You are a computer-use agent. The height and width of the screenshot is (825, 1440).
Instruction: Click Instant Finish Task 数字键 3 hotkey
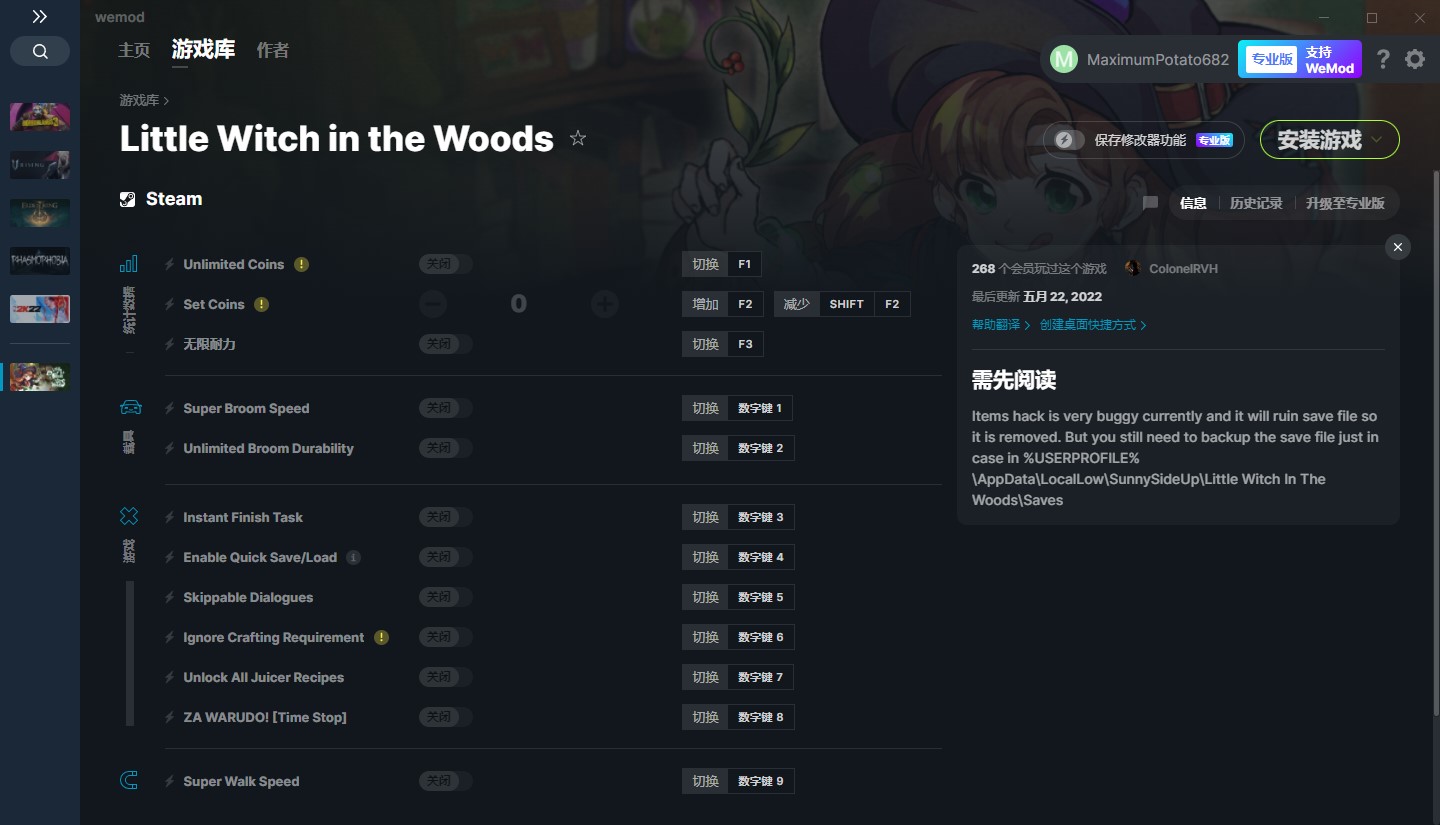738,517
